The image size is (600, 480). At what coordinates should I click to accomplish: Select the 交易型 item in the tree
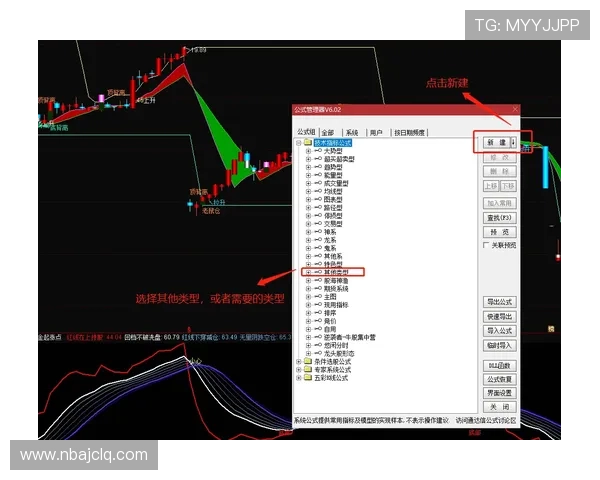pos(333,223)
